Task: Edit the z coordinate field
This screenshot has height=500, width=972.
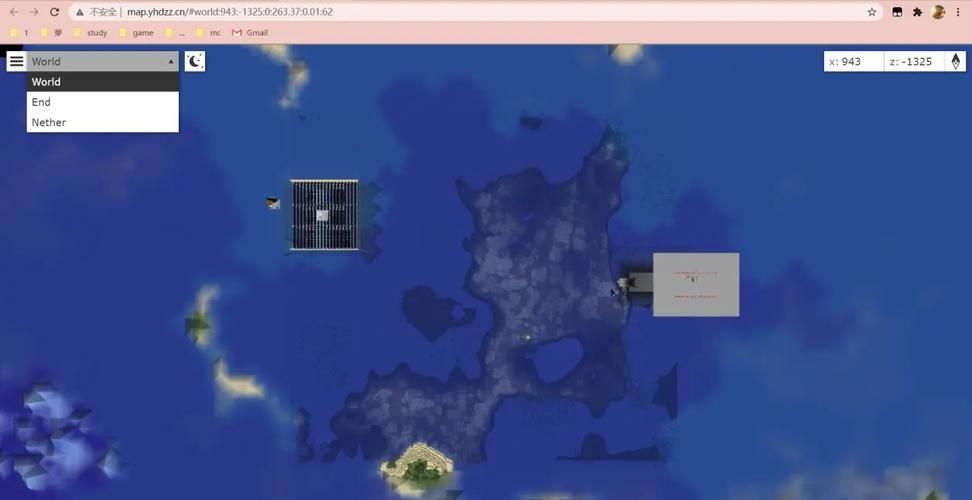Action: click(914, 61)
